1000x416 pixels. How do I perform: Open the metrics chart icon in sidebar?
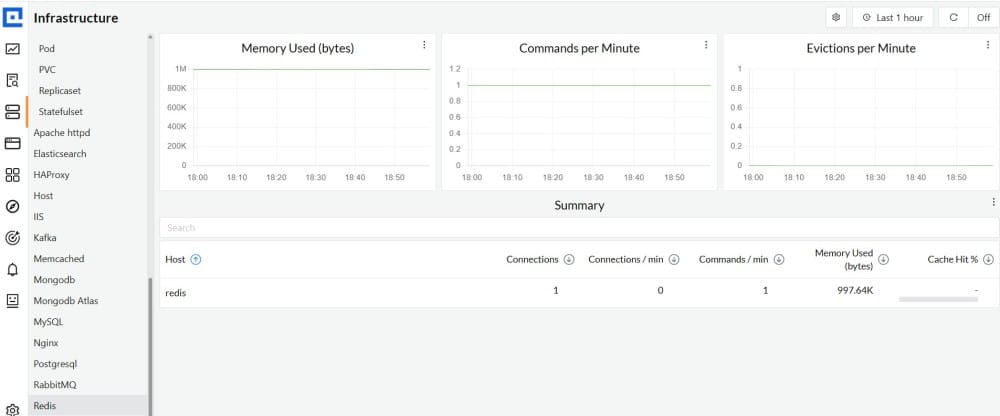[x=13, y=49]
